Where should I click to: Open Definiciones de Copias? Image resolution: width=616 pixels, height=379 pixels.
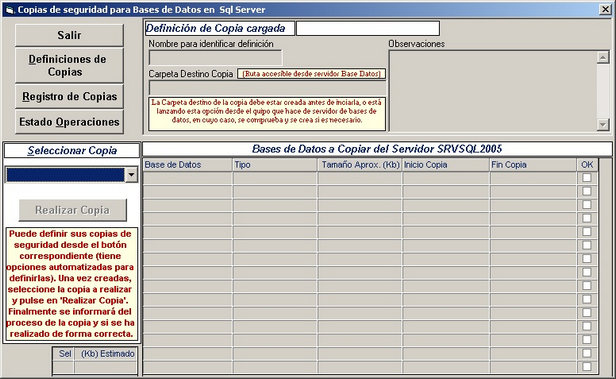point(69,66)
